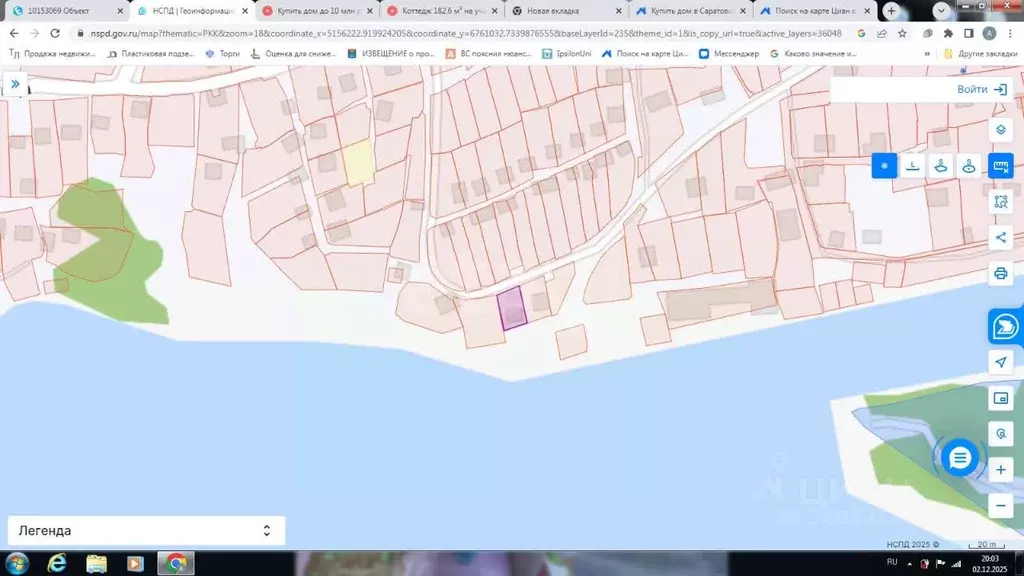Open the chat assistant bubble
Screen dimensions: 1024x576
click(x=960, y=458)
